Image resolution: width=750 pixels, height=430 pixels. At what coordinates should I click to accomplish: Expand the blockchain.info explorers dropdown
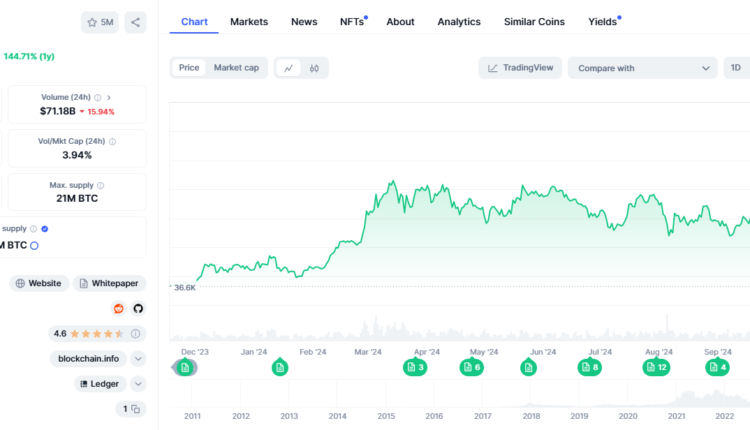click(x=138, y=358)
